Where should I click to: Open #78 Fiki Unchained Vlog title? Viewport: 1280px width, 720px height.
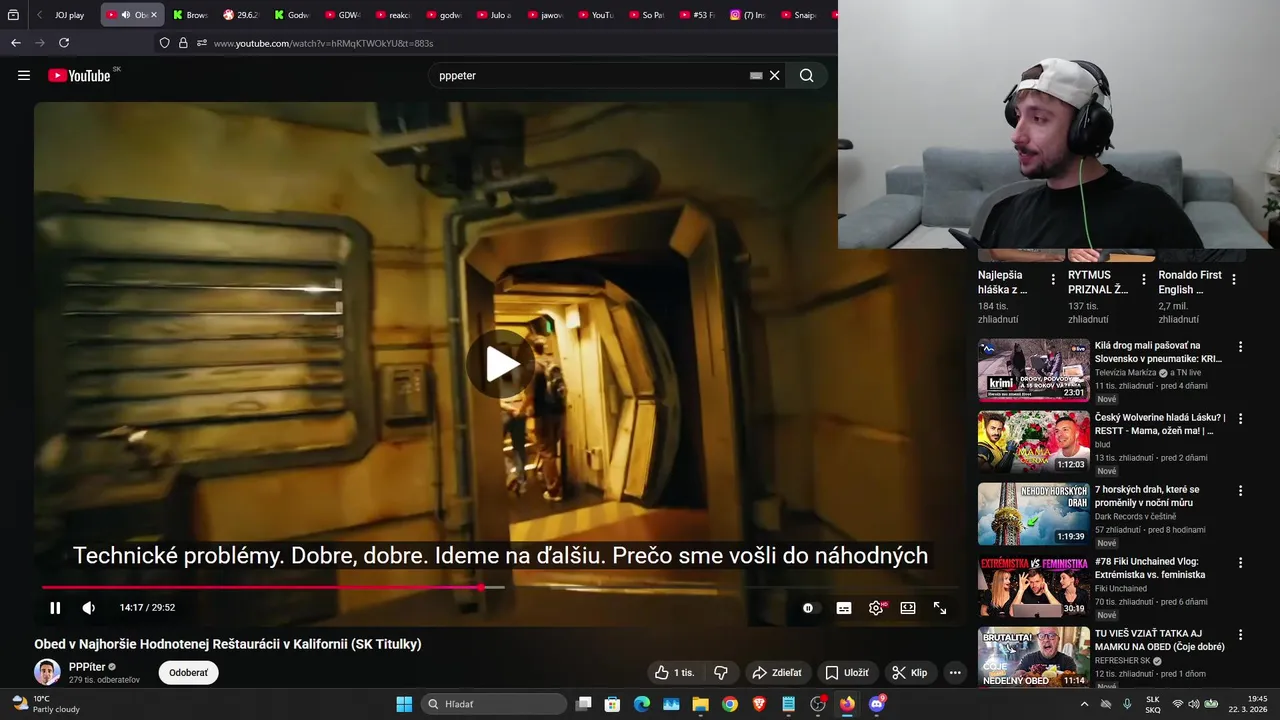point(1150,568)
